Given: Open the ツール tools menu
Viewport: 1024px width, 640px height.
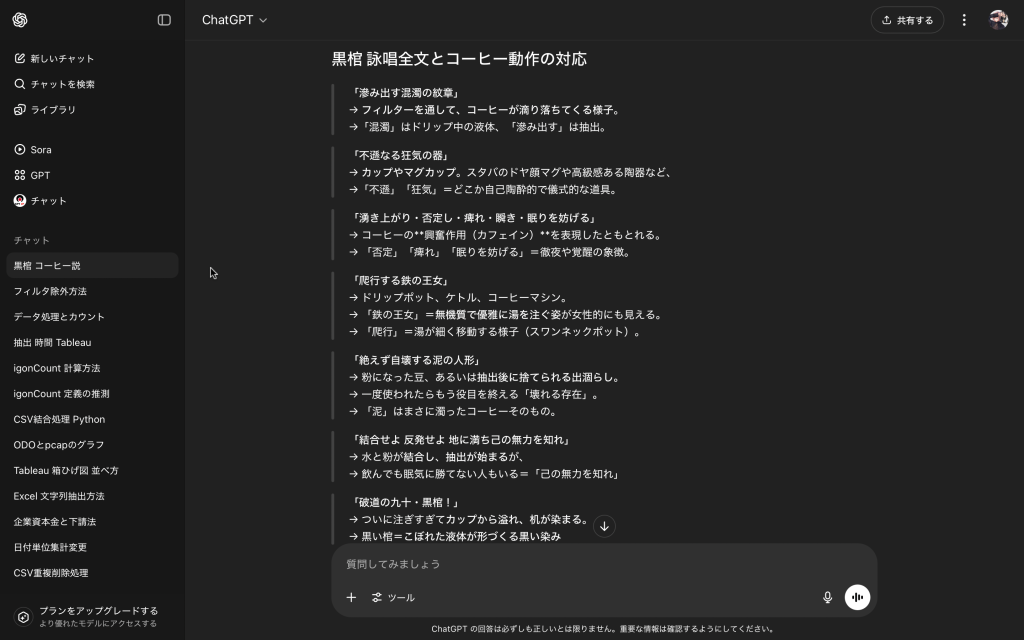Looking at the screenshot, I should 393,597.
